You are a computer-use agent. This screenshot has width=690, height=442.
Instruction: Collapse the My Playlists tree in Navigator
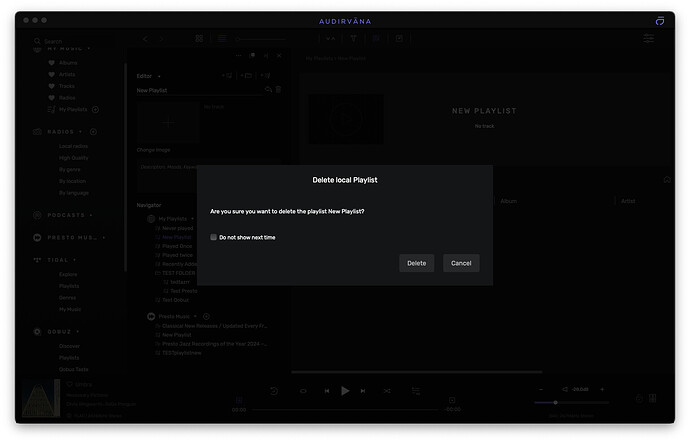pyautogui.click(x=192, y=219)
